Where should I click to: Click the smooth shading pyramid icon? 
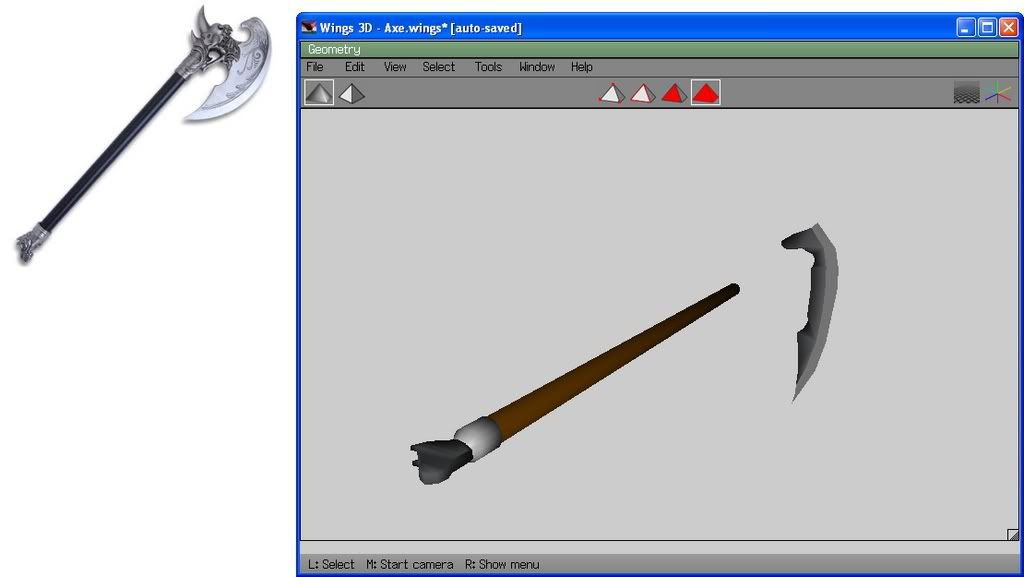pyautogui.click(x=319, y=93)
